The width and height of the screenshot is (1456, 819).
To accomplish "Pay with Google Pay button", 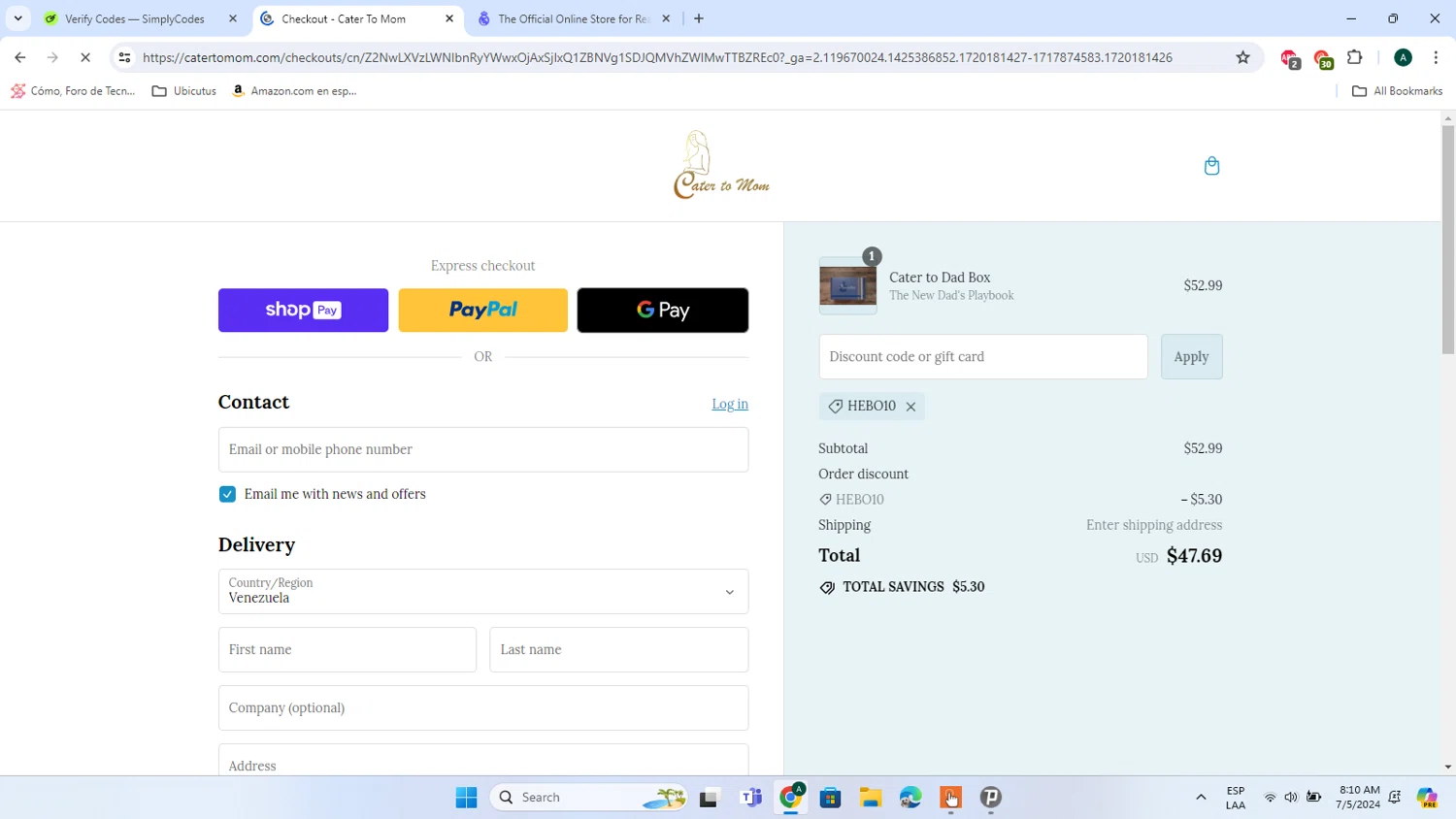I will pos(663,311).
